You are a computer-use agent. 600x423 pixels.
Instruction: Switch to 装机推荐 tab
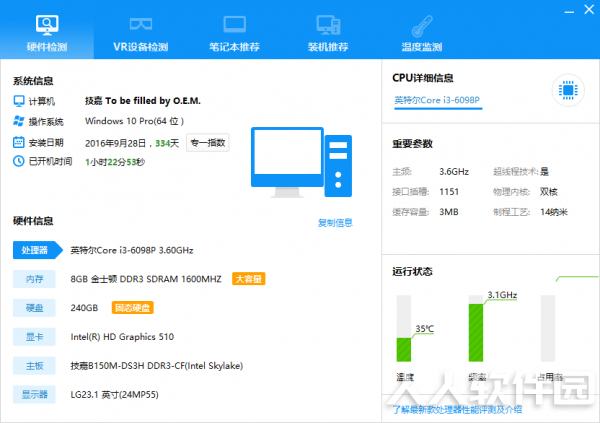click(x=328, y=30)
